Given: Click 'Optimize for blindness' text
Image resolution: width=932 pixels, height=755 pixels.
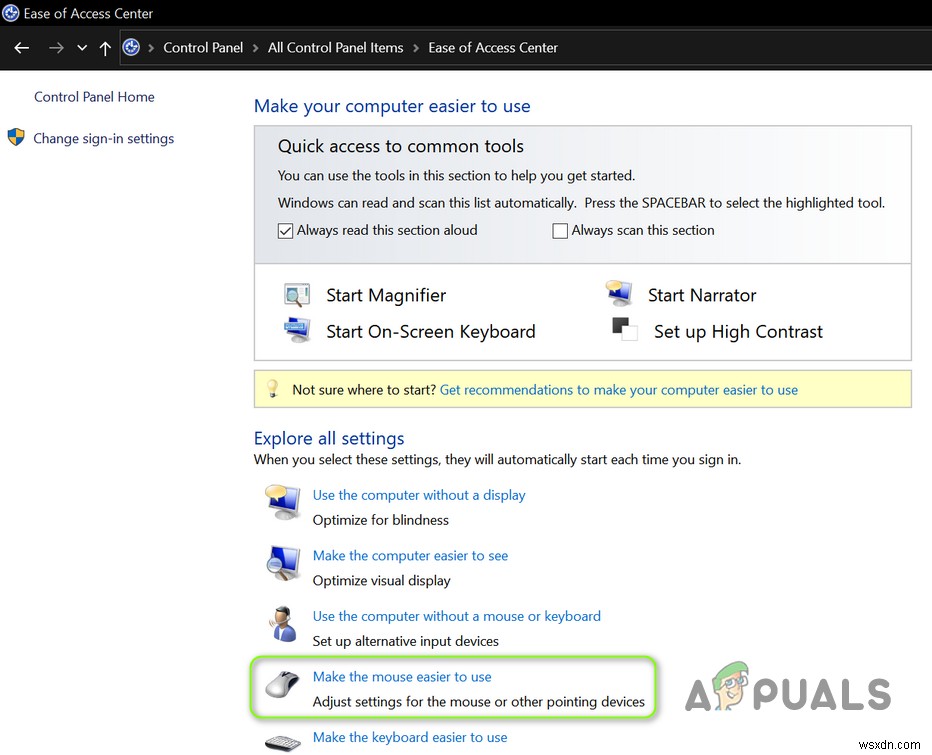Looking at the screenshot, I should 380,520.
